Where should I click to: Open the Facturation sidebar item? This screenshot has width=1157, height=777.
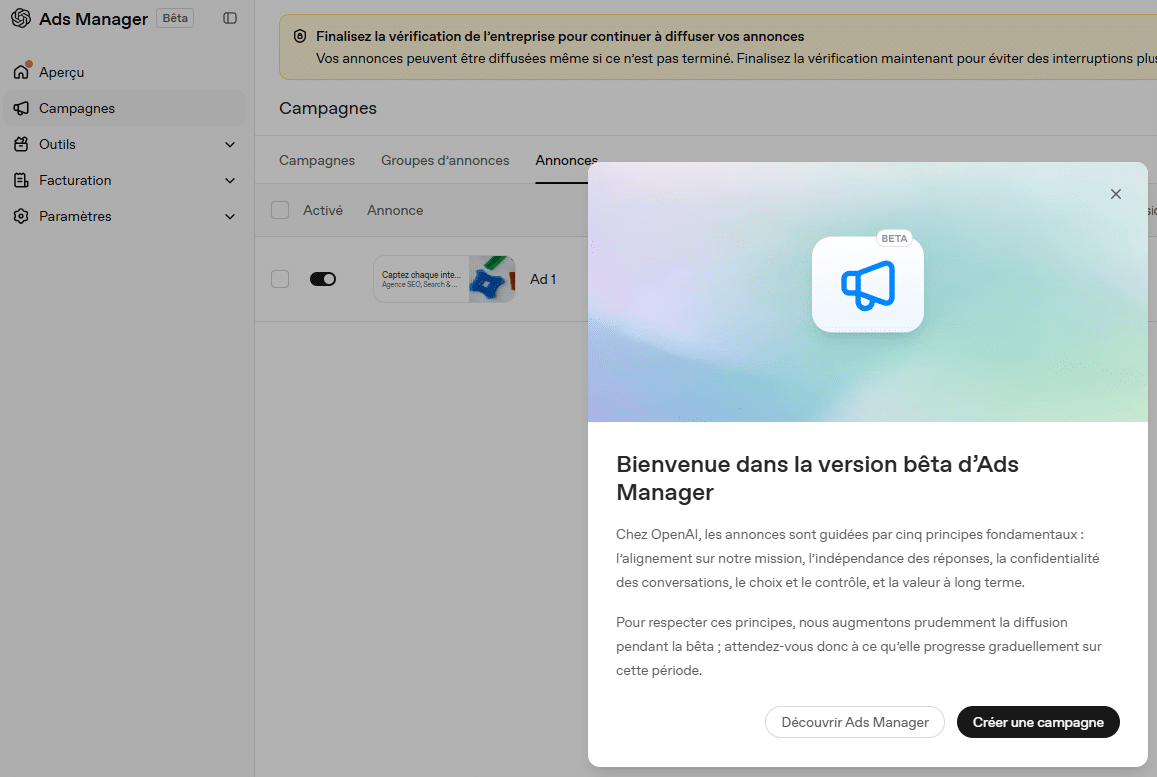pos(125,181)
